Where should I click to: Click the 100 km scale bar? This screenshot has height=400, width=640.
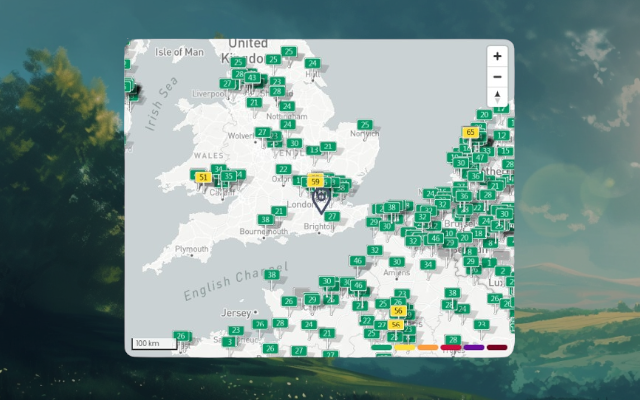(x=154, y=344)
